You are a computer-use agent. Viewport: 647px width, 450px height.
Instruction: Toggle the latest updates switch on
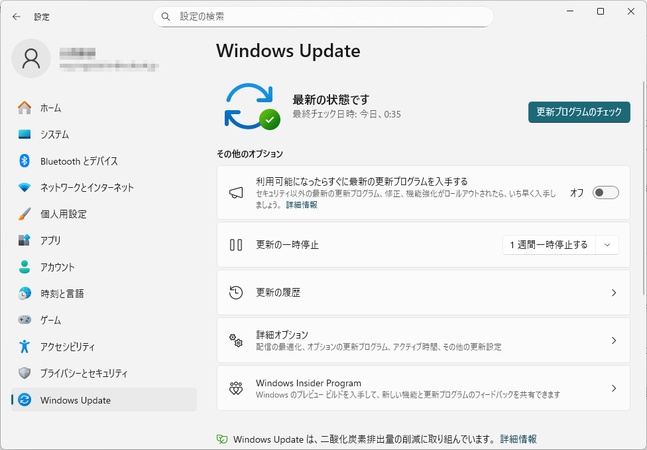click(x=605, y=193)
